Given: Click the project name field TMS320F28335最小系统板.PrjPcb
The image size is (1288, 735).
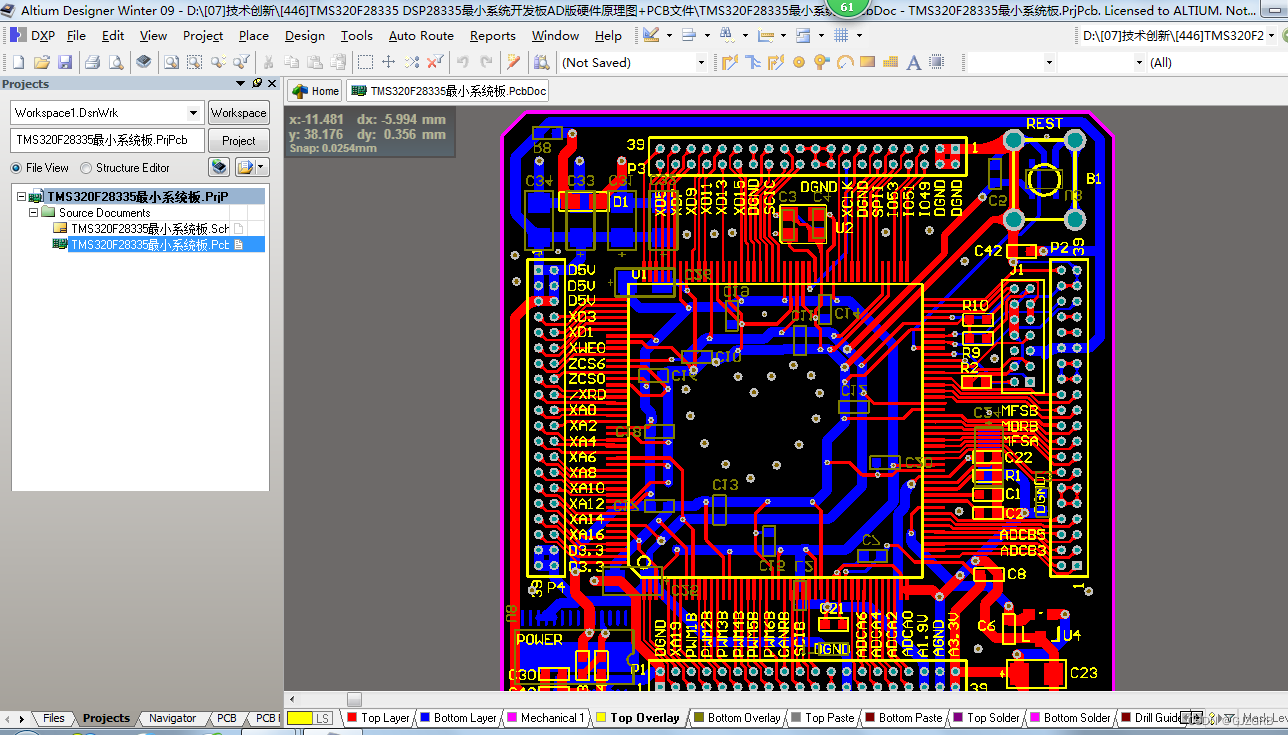Looking at the screenshot, I should pyautogui.click(x=107, y=141).
